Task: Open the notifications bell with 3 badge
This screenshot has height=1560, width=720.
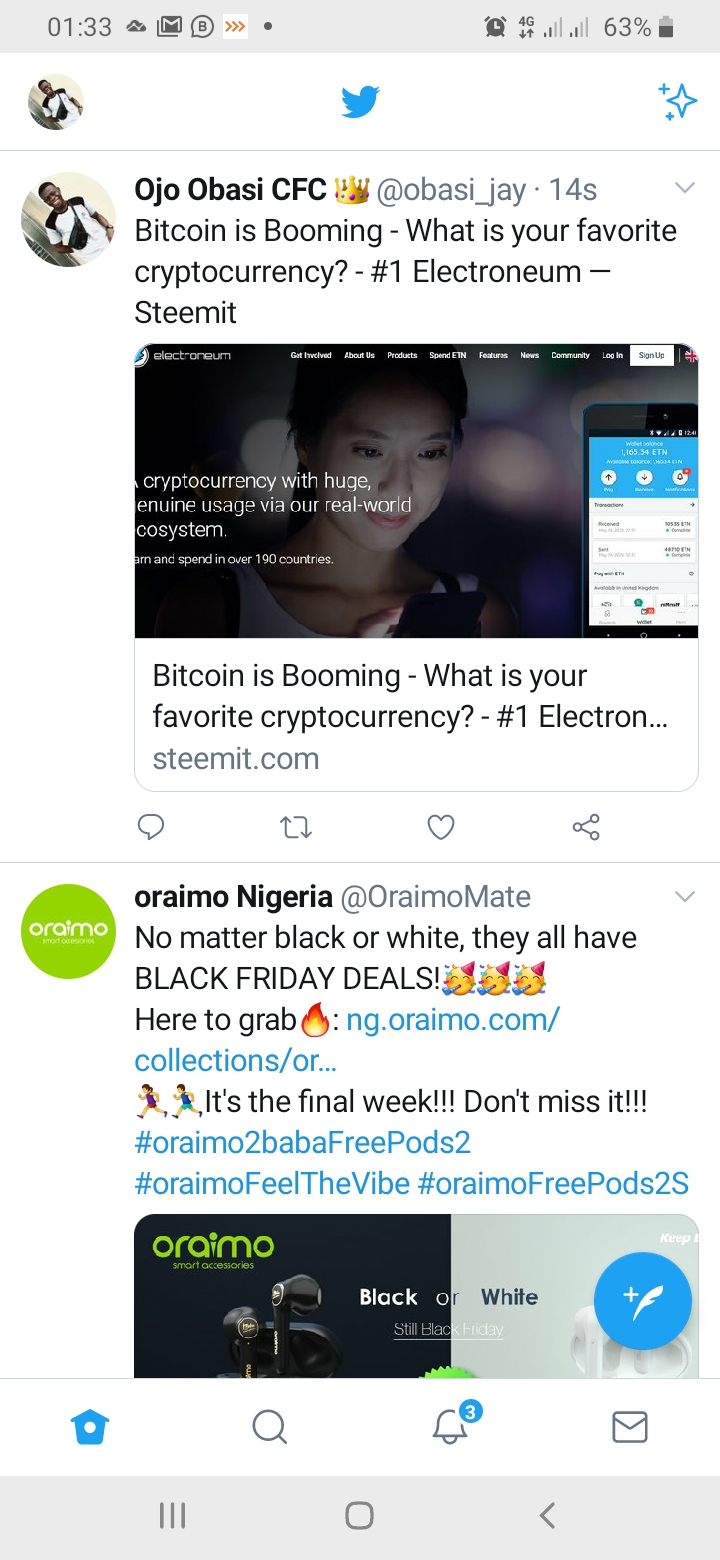Action: point(452,1426)
